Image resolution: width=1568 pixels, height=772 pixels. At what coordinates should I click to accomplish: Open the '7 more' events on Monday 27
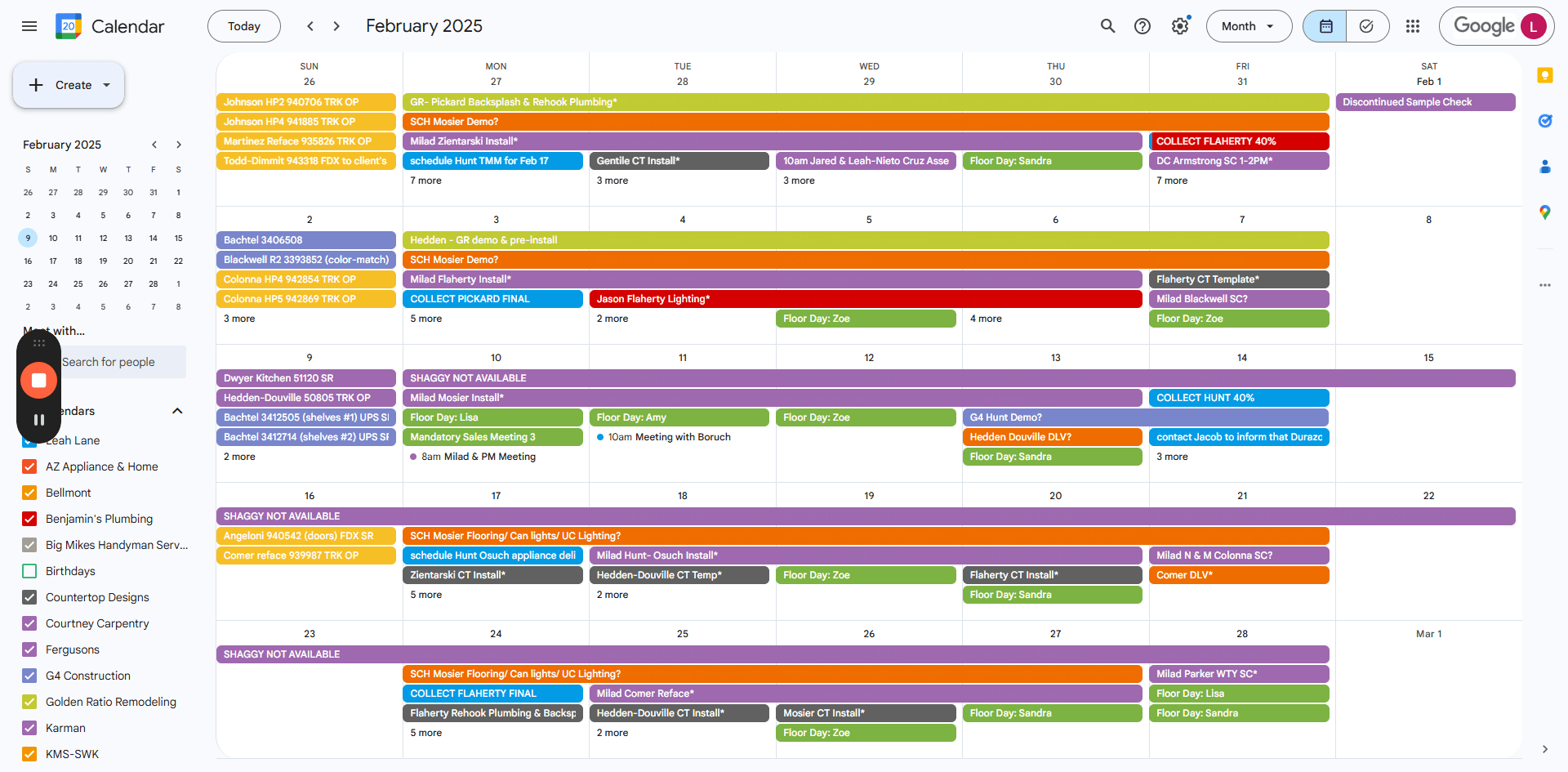tap(425, 181)
